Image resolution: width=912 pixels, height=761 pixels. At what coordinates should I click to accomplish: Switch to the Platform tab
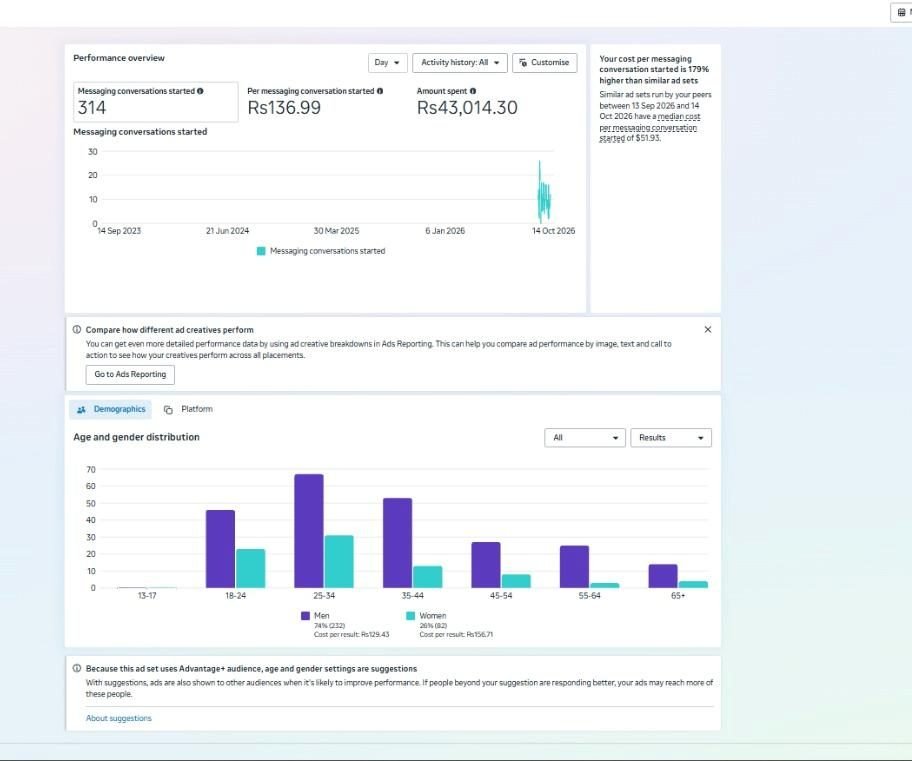pyautogui.click(x=188, y=410)
